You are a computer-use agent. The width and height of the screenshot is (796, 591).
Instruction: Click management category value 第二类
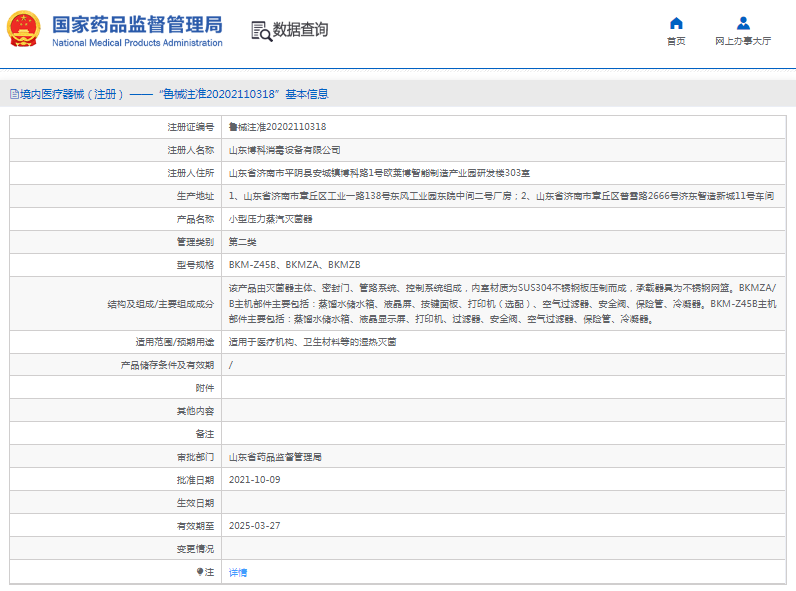[243, 242]
